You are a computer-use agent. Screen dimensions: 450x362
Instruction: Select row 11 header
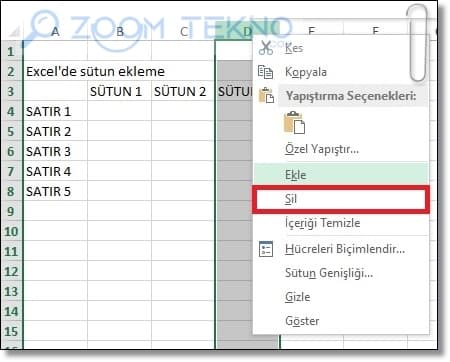[11, 251]
